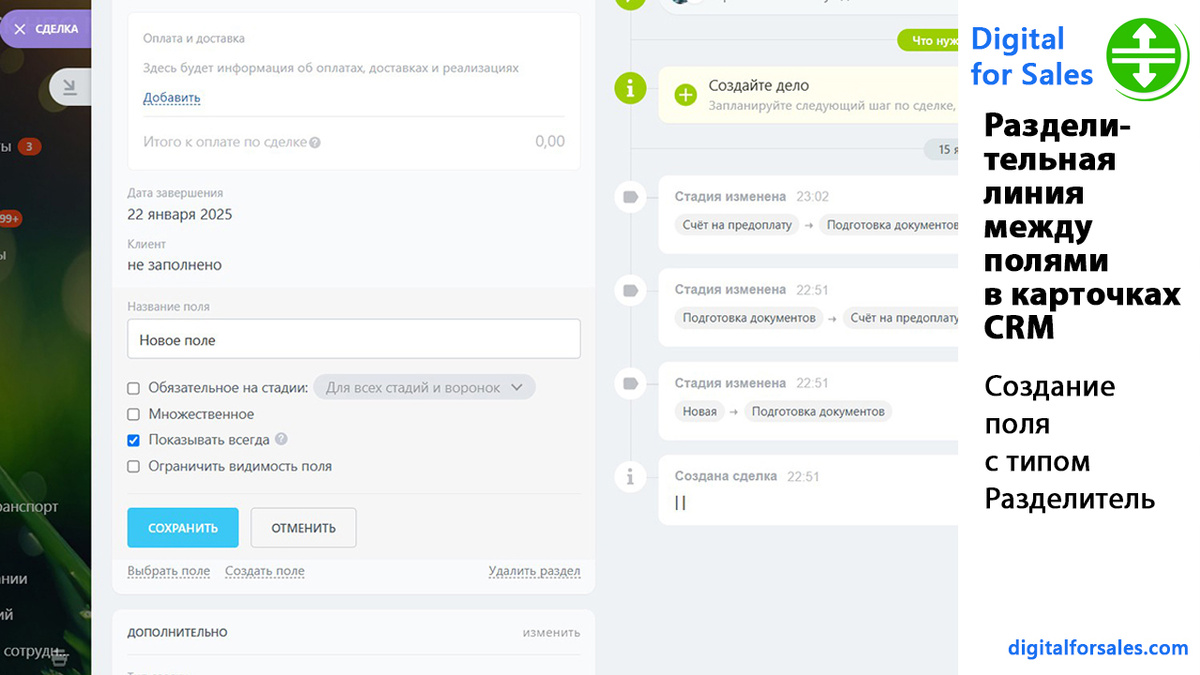Click Отменить button

[304, 528]
